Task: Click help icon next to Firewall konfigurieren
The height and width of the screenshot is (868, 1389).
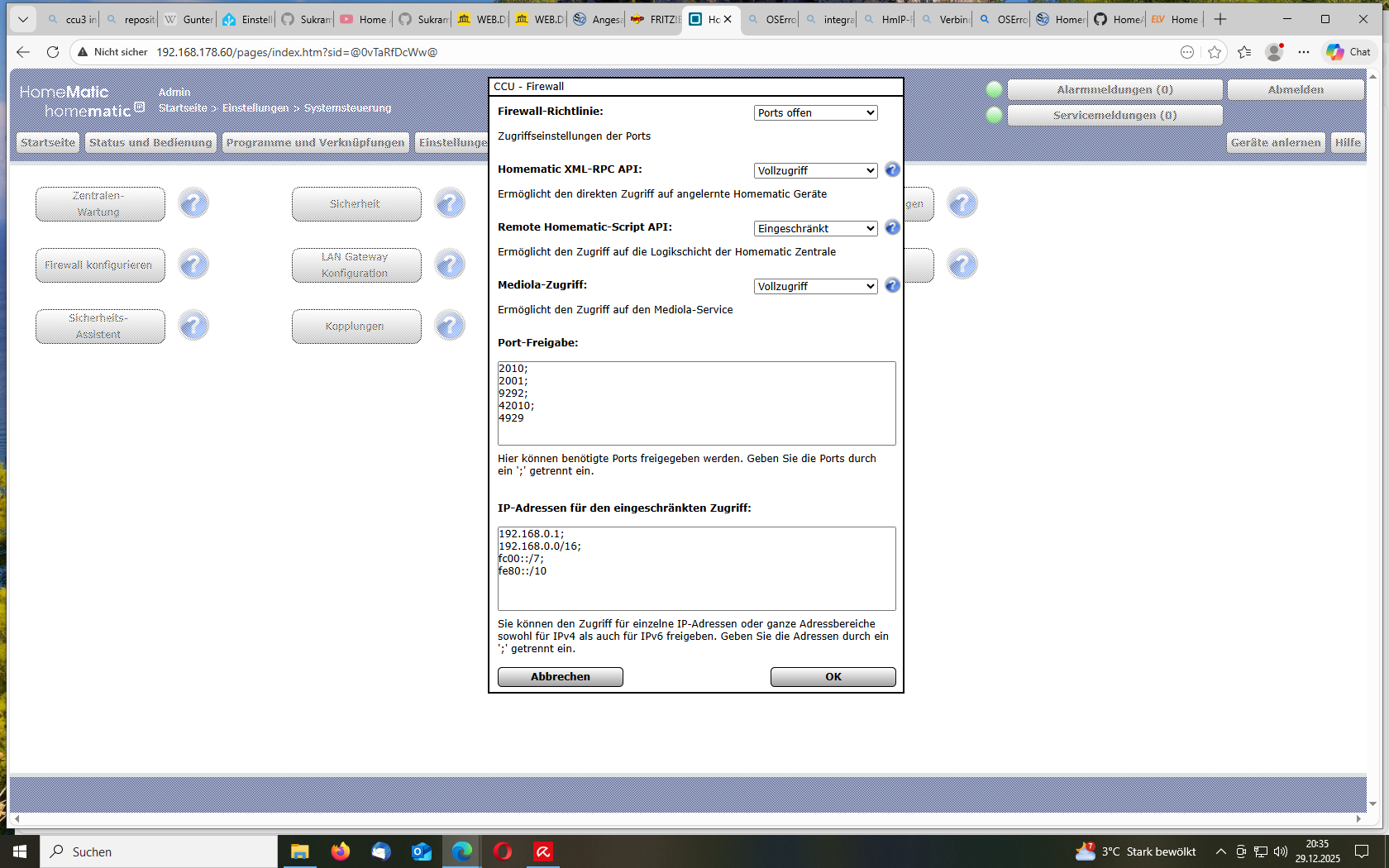Action: coord(193,265)
